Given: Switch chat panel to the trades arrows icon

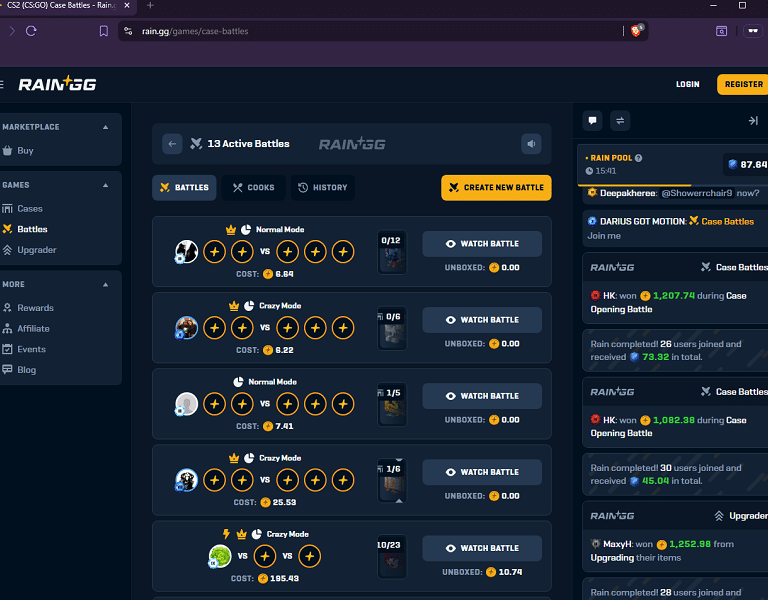Looking at the screenshot, I should point(620,120).
